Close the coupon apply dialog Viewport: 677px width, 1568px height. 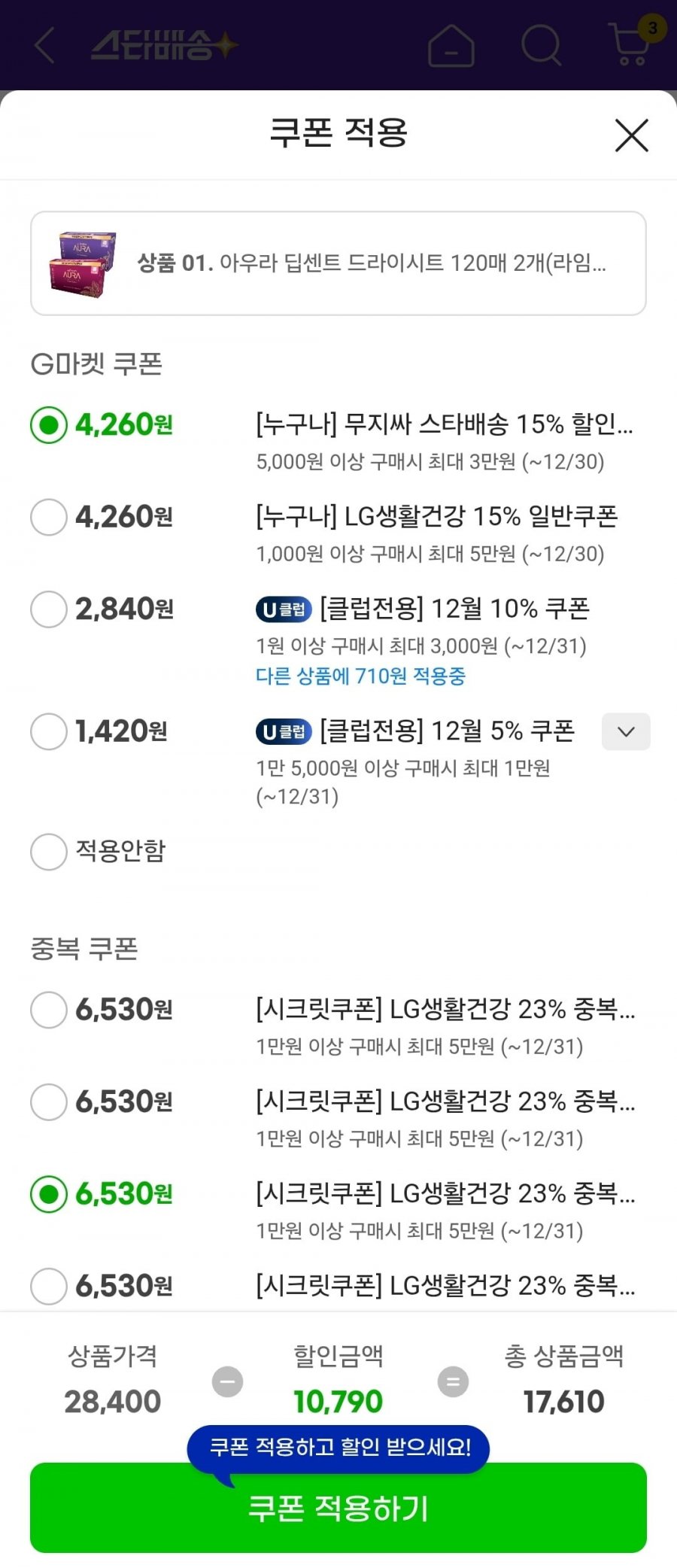click(631, 135)
